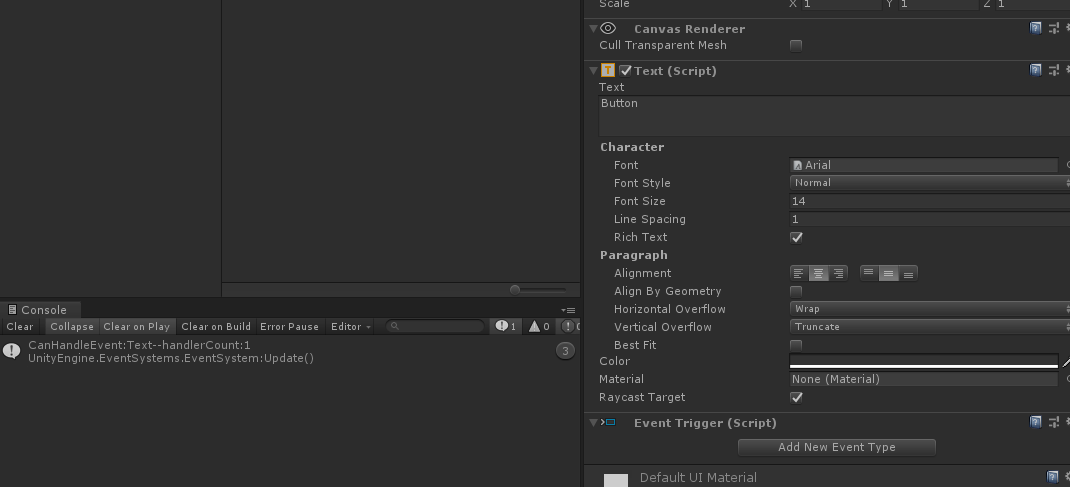Viewport: 1070px width, 487px height.
Task: Toggle Clear on Play in Console
Action: click(x=136, y=327)
